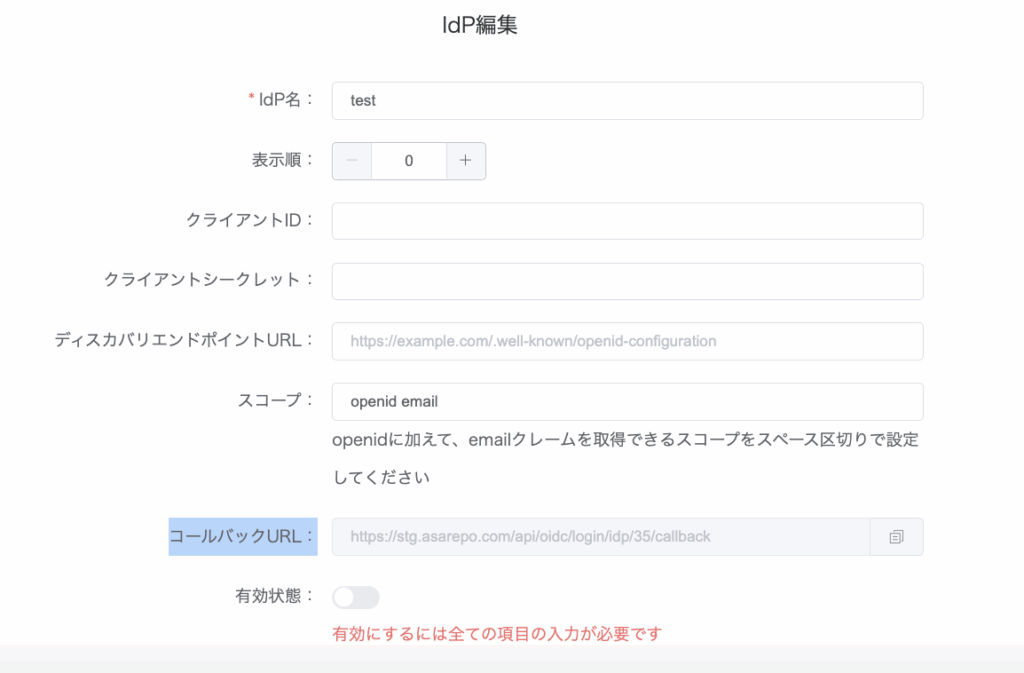Click the クライアントシークレット input field
Viewport: 1024px width, 673px height.
[627, 281]
